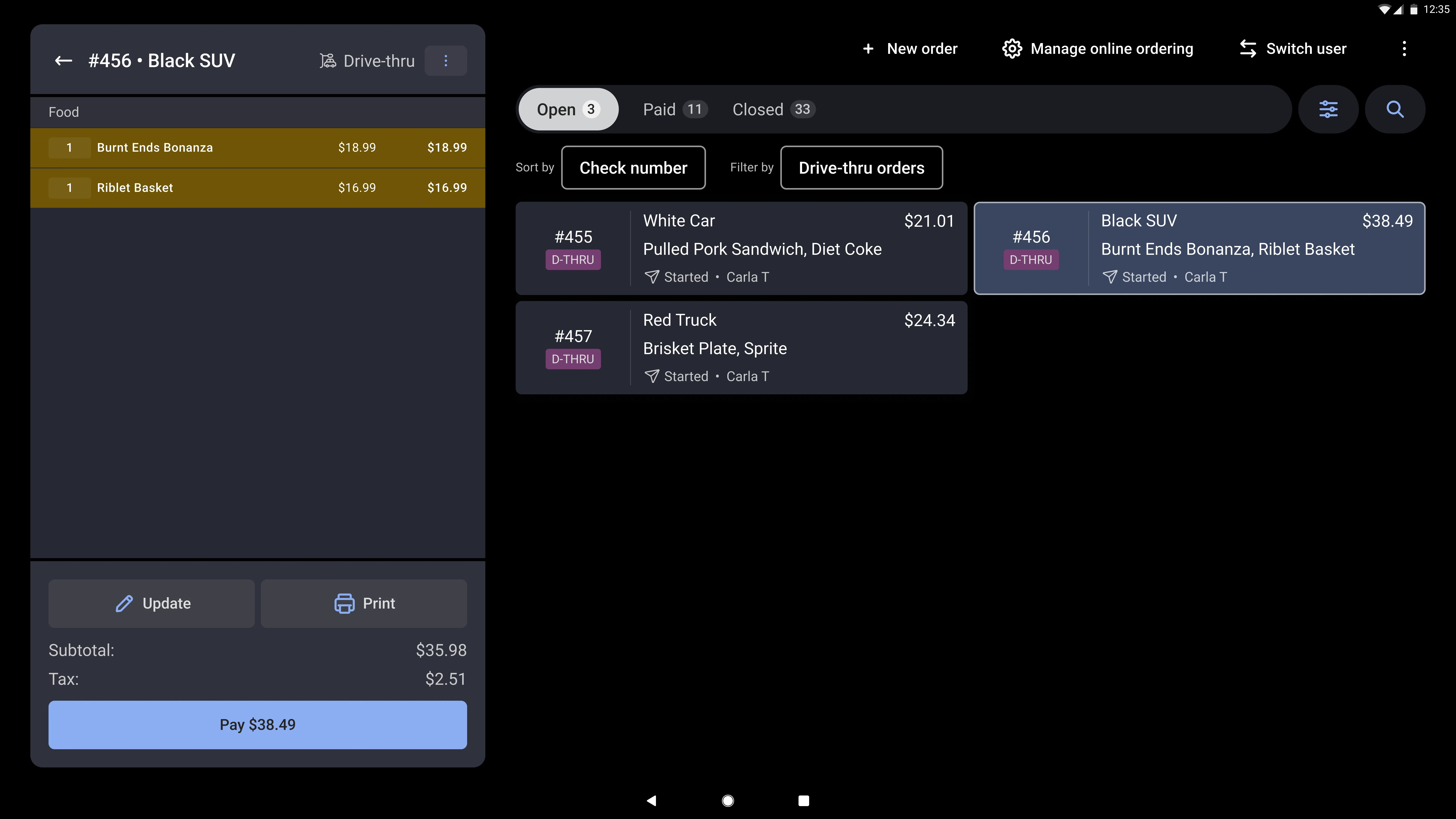Select the Riblet Basket line item
This screenshot has height=819, width=1456.
(x=258, y=188)
